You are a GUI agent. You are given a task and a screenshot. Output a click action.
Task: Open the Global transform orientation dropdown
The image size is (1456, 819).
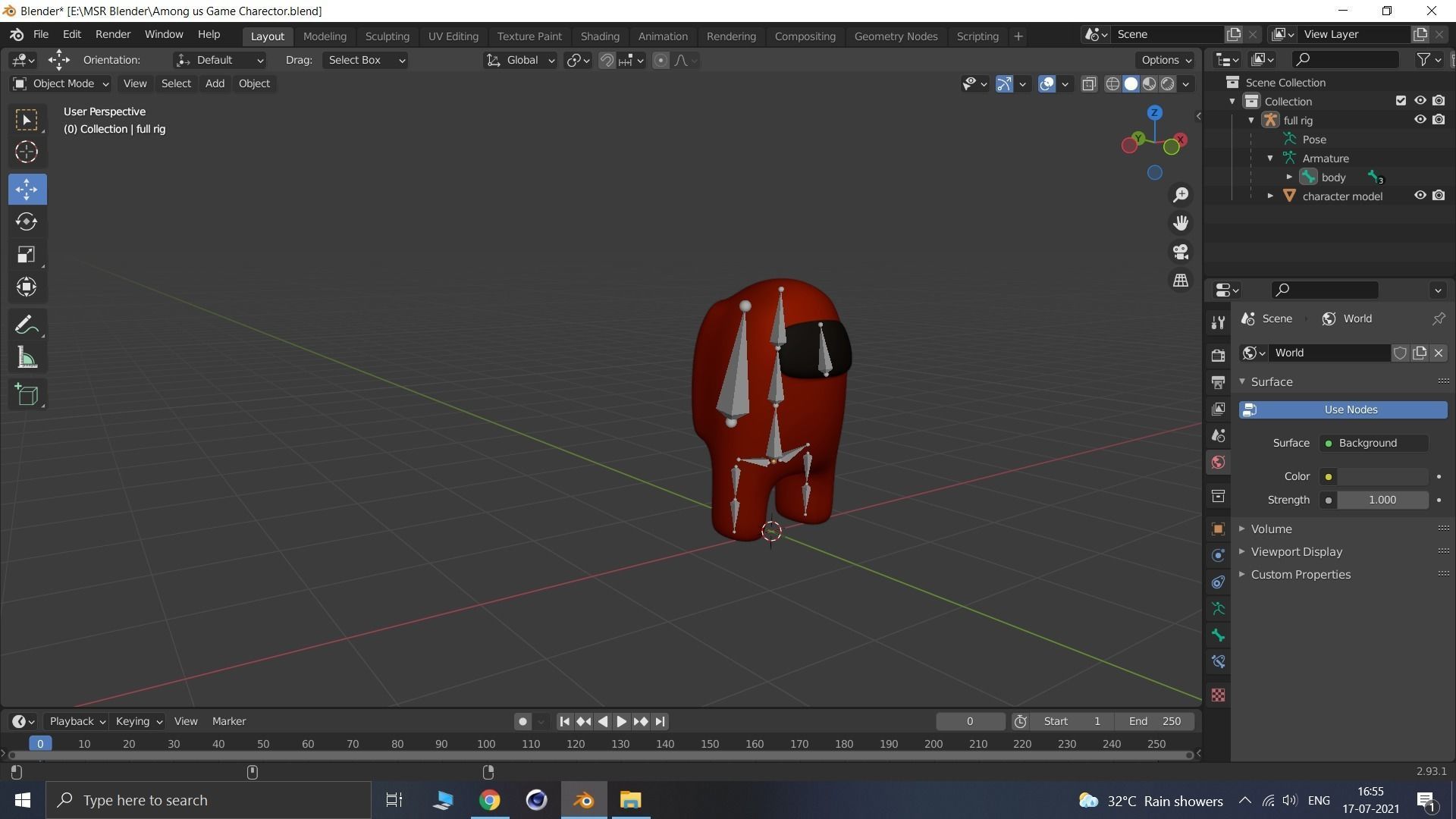[520, 60]
